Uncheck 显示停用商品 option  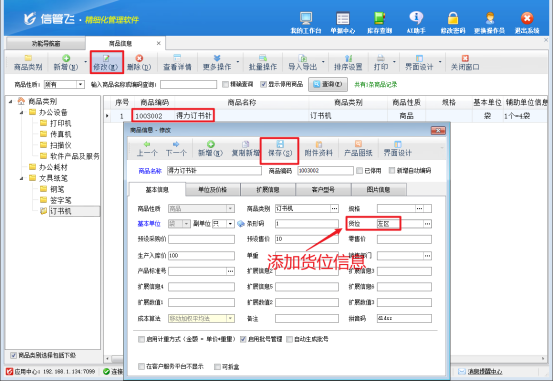click(x=263, y=84)
